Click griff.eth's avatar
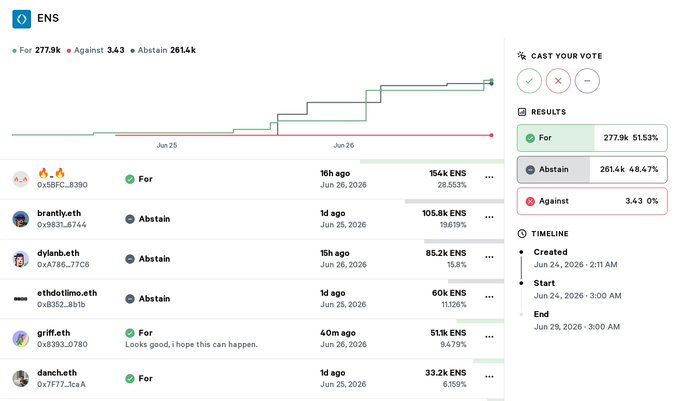The height and width of the screenshot is (401, 680). (x=20, y=339)
